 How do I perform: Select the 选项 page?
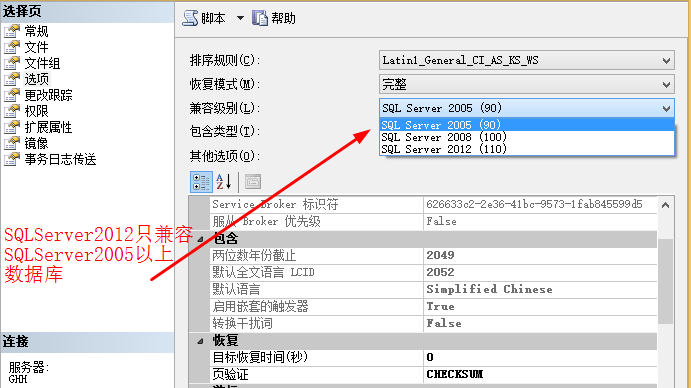point(37,79)
